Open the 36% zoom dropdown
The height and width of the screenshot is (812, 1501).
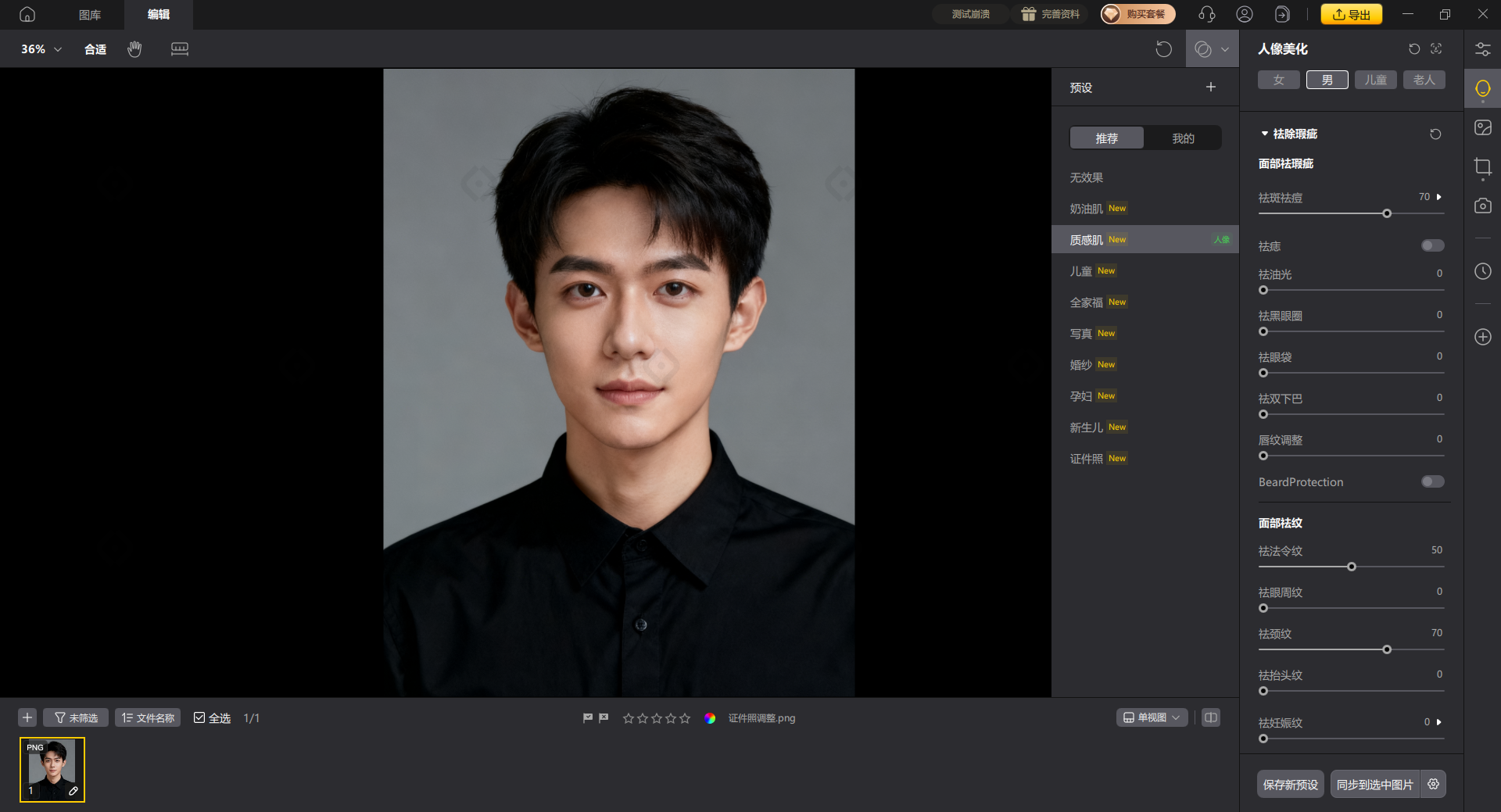click(41, 49)
